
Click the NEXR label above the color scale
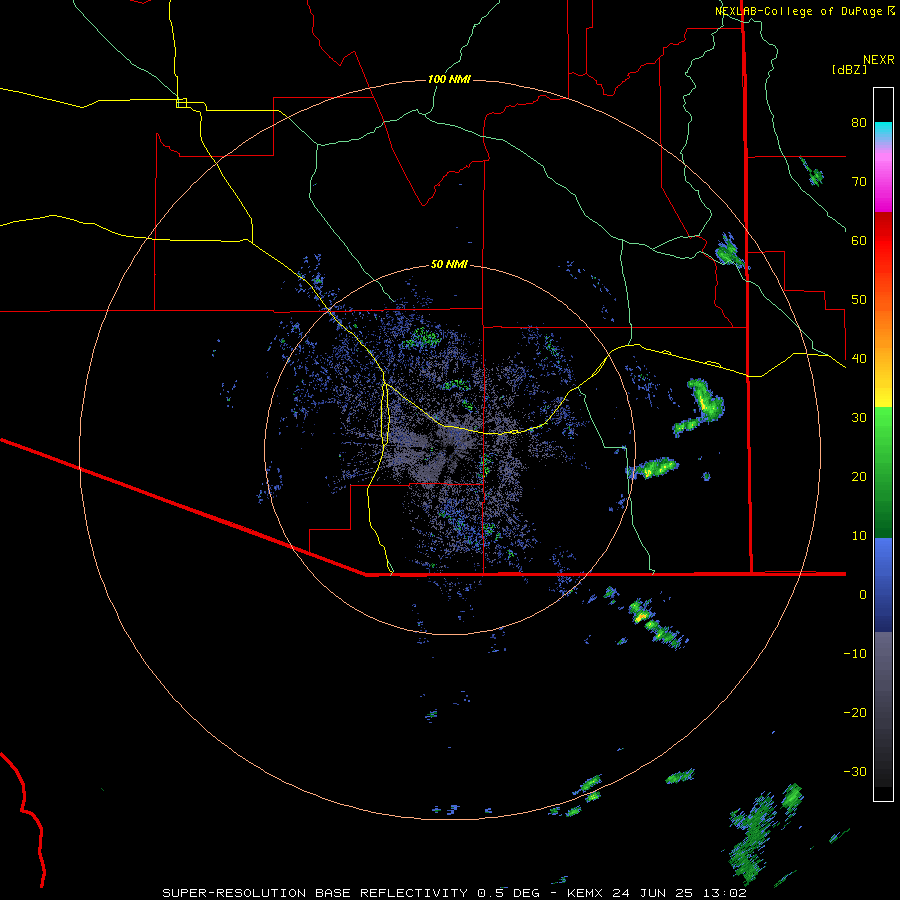pyautogui.click(x=879, y=60)
